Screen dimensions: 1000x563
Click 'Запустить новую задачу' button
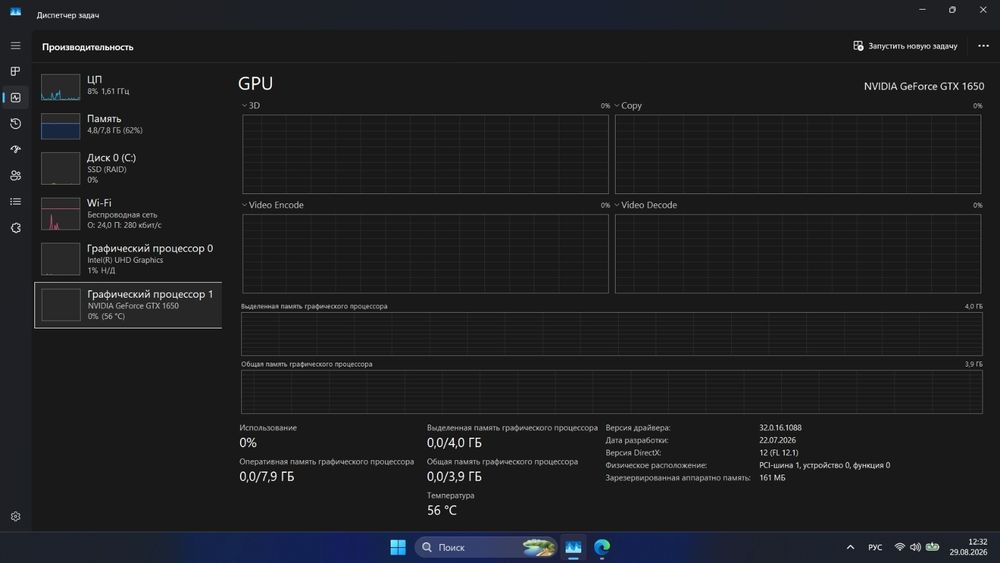pos(905,46)
